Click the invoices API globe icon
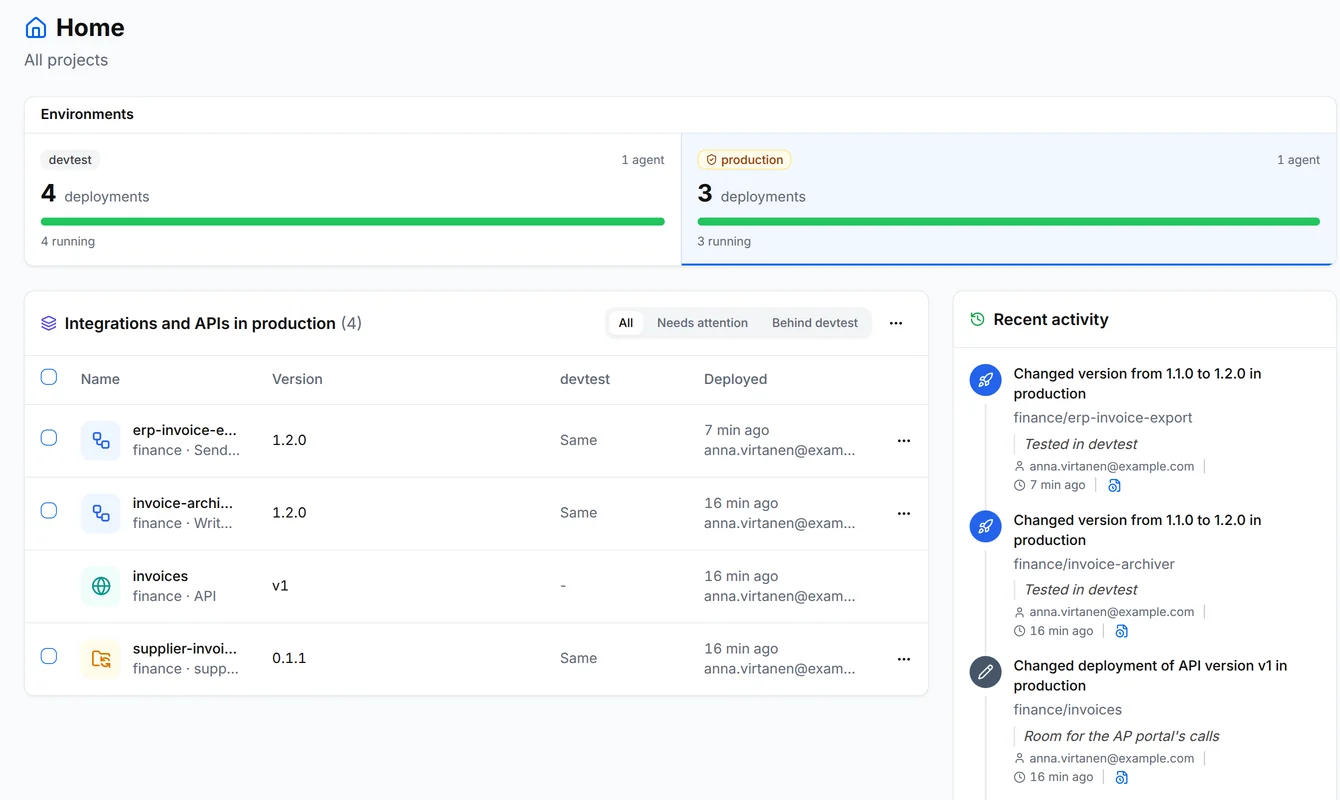The height and width of the screenshot is (800, 1340). pos(101,586)
